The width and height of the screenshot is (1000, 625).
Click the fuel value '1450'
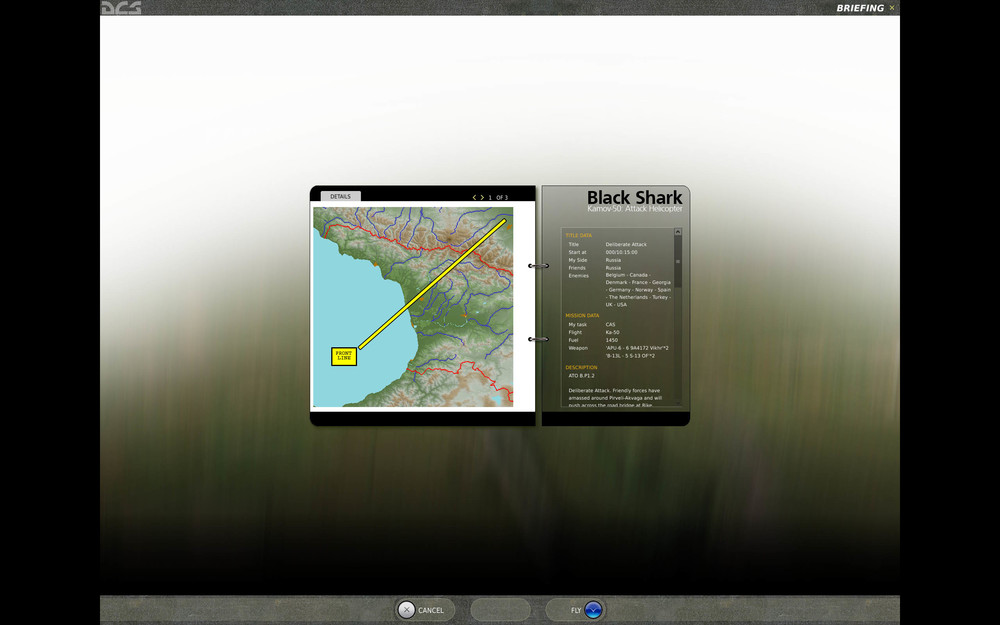coord(612,341)
